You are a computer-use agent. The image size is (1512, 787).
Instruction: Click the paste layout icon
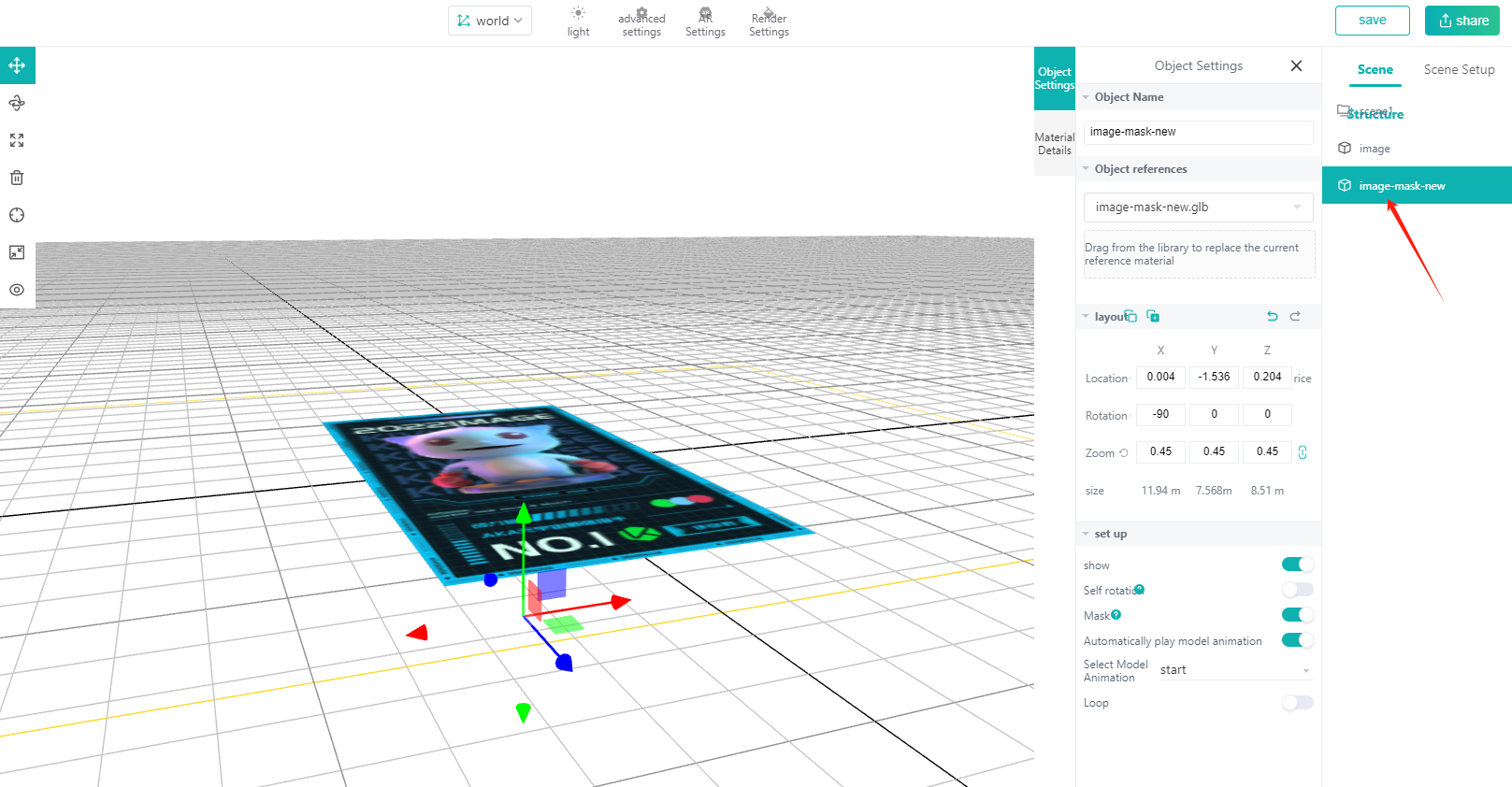pos(1153,316)
